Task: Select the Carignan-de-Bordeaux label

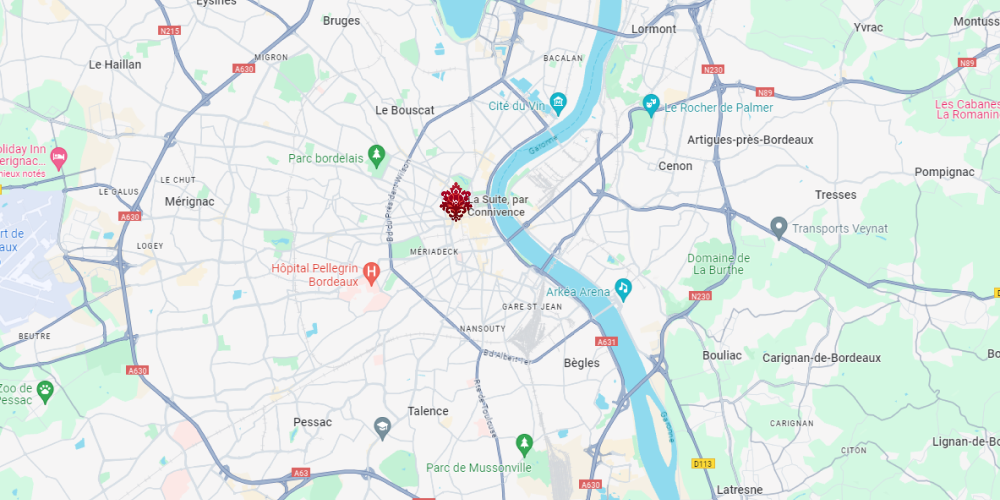Action: click(x=821, y=358)
